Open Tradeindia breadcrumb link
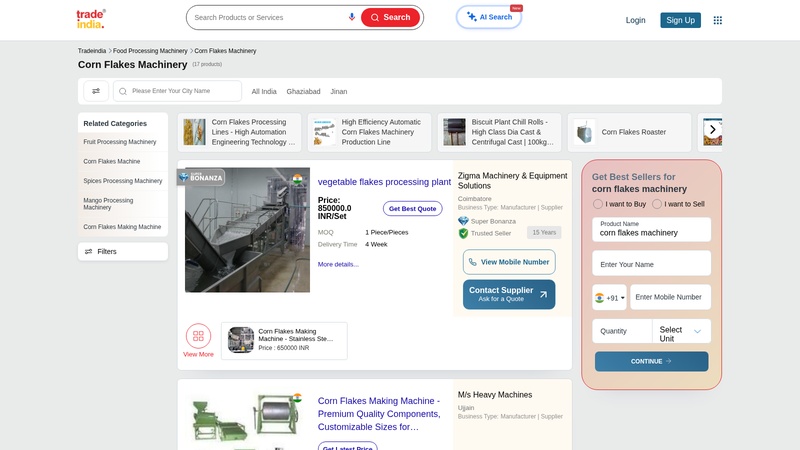Screen dimensions: 800x450 [x=92, y=51]
